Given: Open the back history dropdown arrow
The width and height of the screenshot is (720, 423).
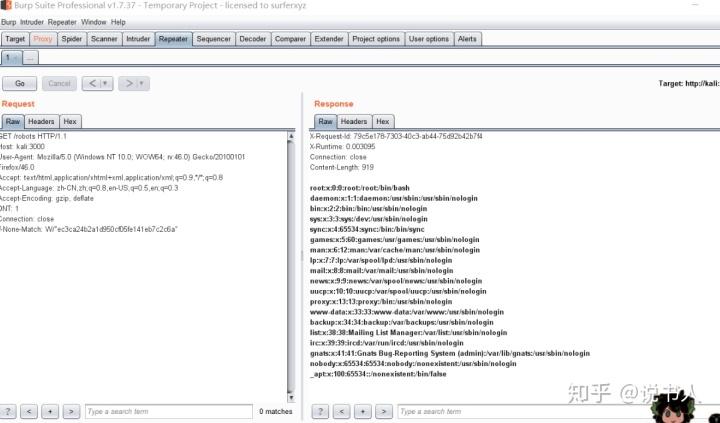Looking at the screenshot, I should [x=106, y=84].
